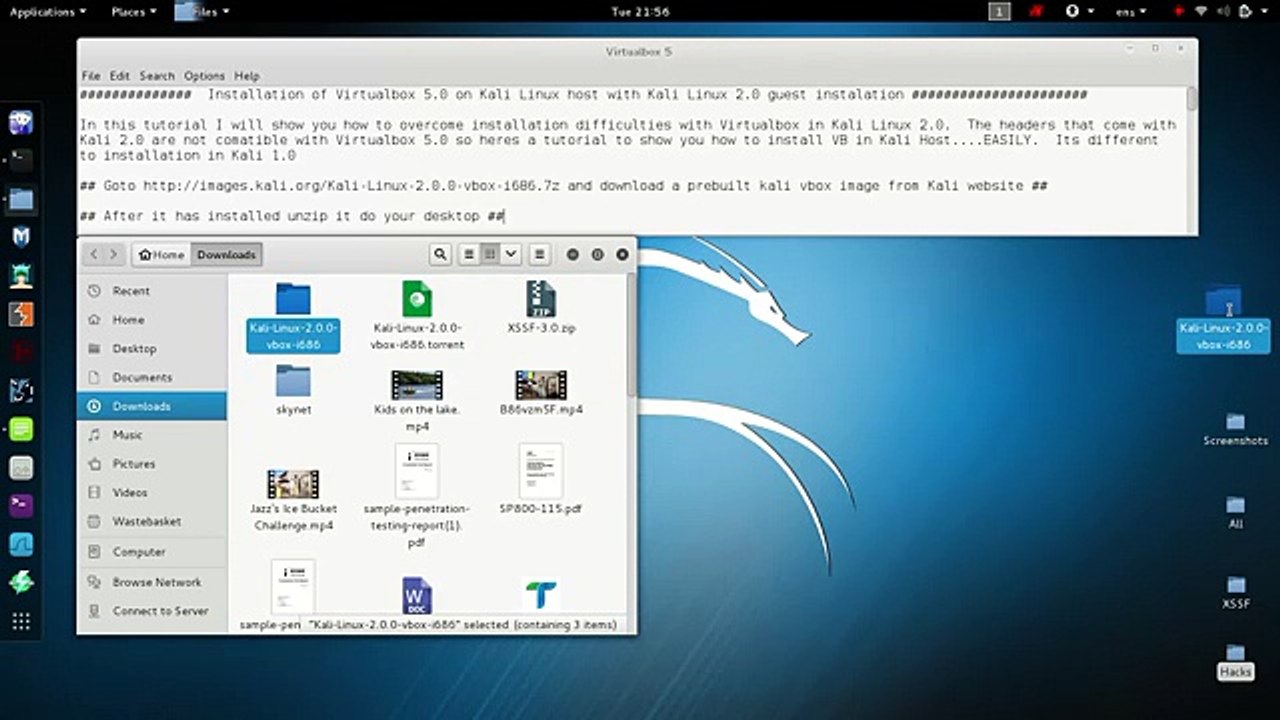1280x720 pixels.
Task: Click the text editor vertical scrollbar
Action: coord(1192,100)
